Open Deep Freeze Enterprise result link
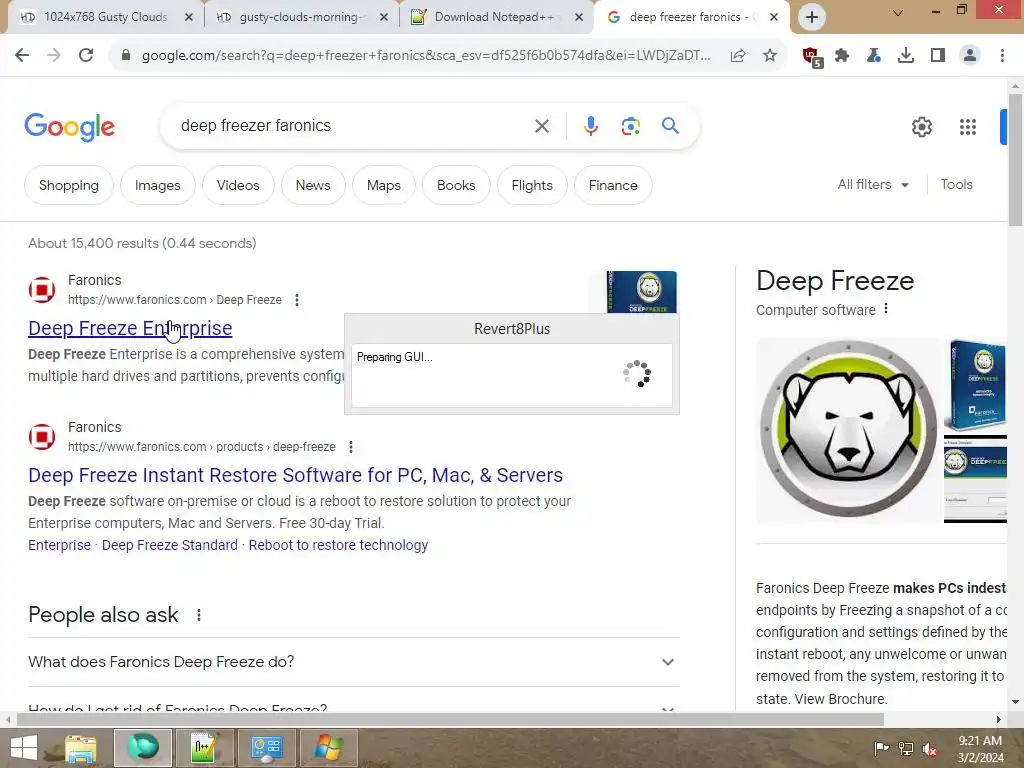 [130, 328]
